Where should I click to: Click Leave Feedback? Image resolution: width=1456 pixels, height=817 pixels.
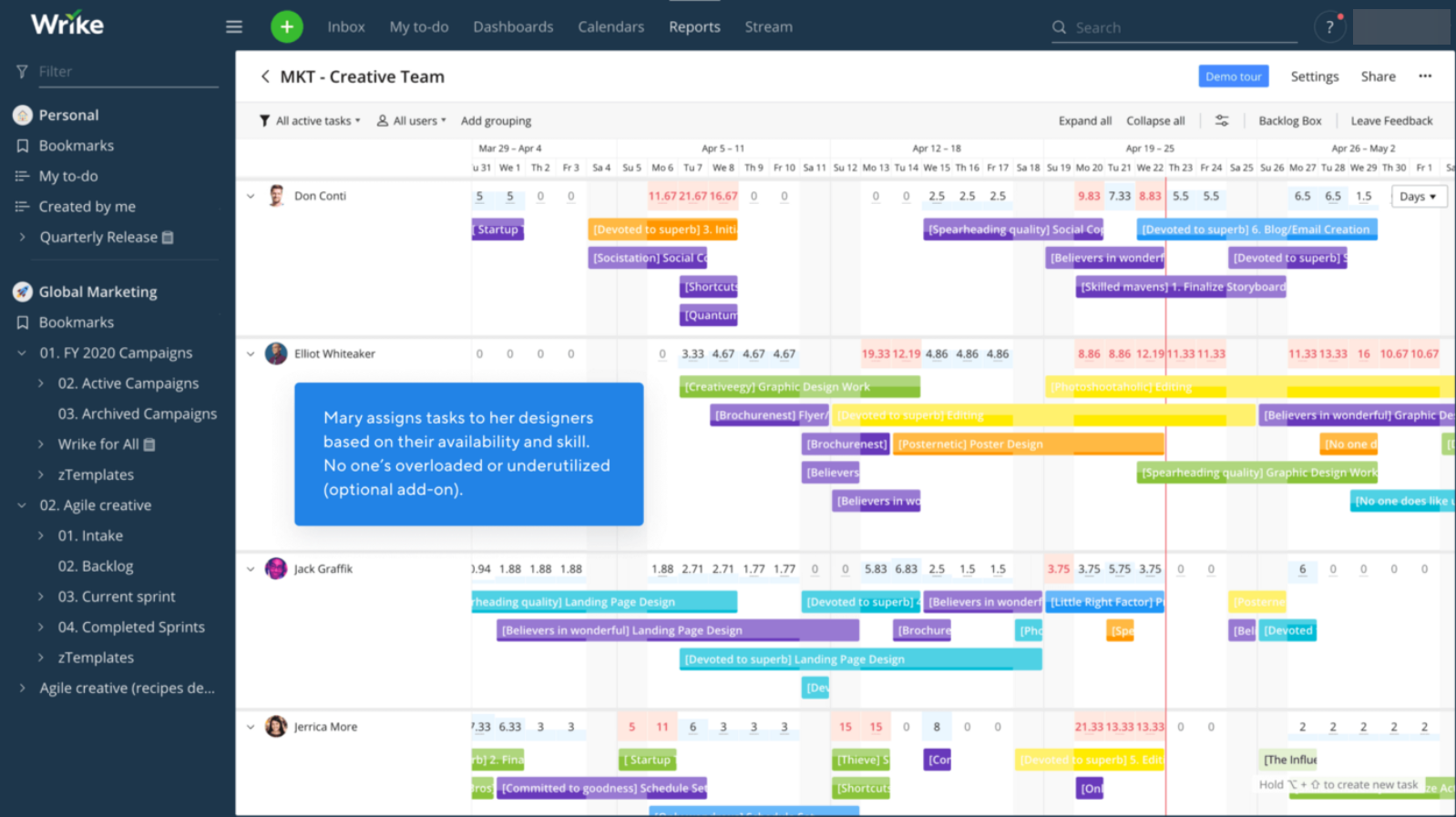click(1391, 120)
